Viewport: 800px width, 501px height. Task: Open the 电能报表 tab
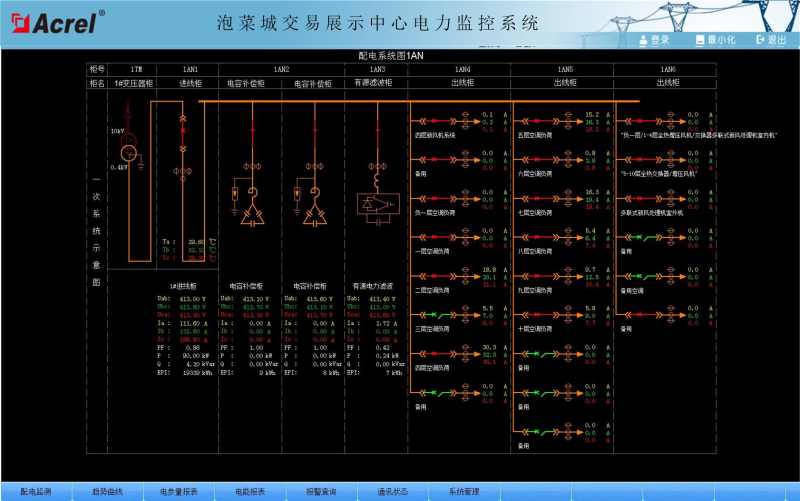point(251,492)
